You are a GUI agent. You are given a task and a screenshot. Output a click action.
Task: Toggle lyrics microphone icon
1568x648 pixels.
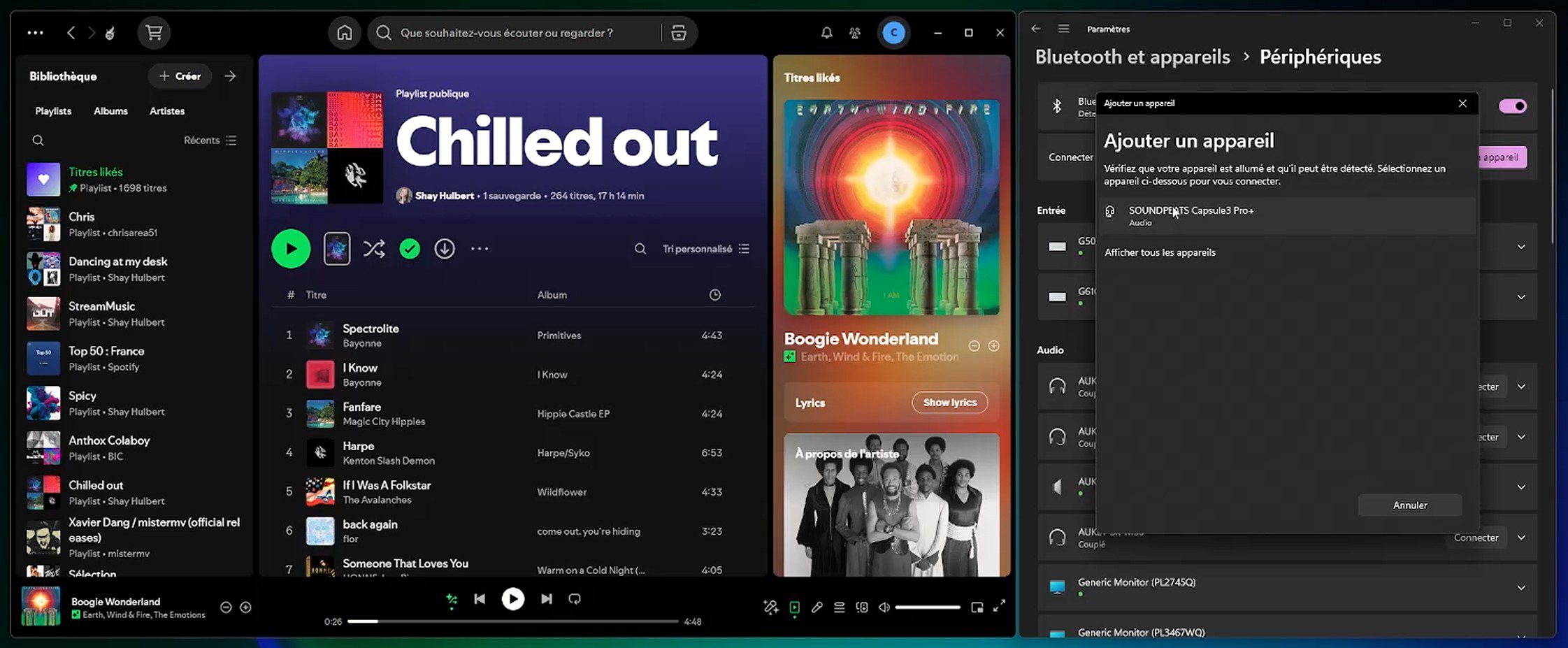[x=817, y=607]
